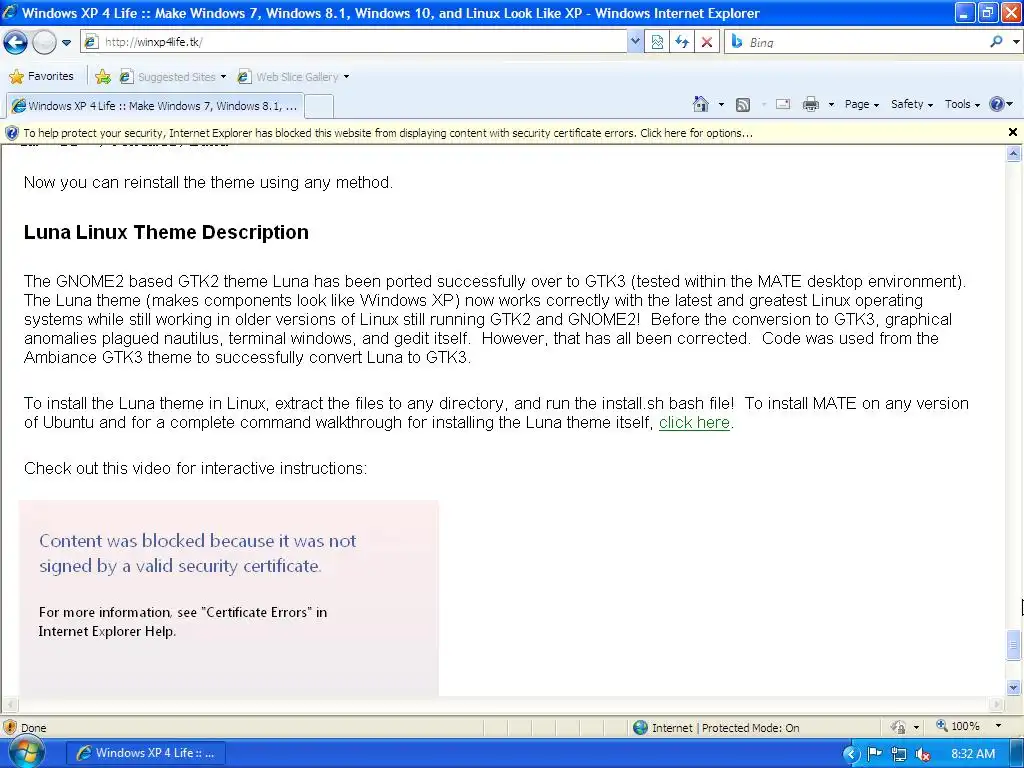Open Web Slice Gallery menu
Screen dimensions: 1024x768
pyautogui.click(x=293, y=77)
